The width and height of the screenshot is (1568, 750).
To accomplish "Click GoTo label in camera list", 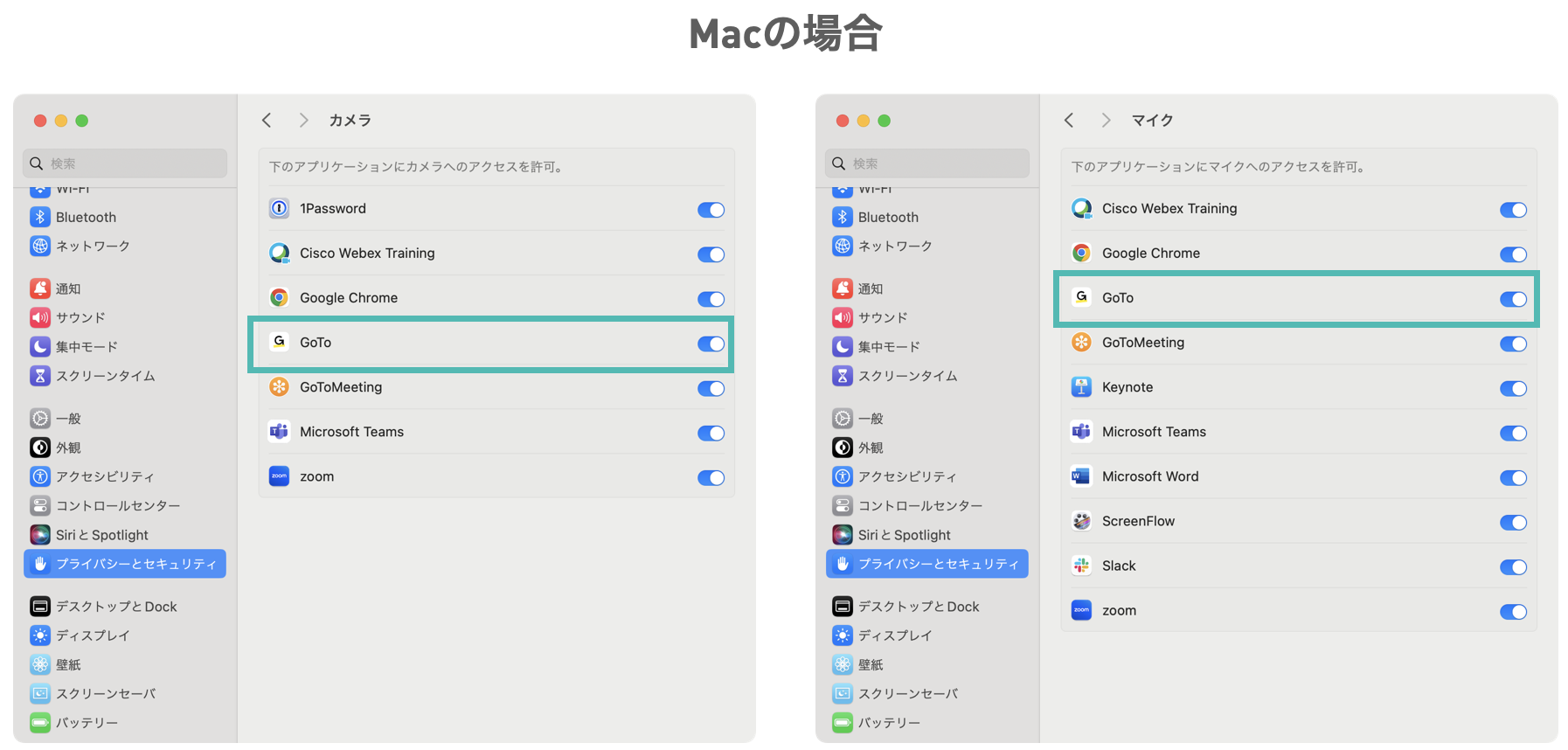I will (316, 343).
